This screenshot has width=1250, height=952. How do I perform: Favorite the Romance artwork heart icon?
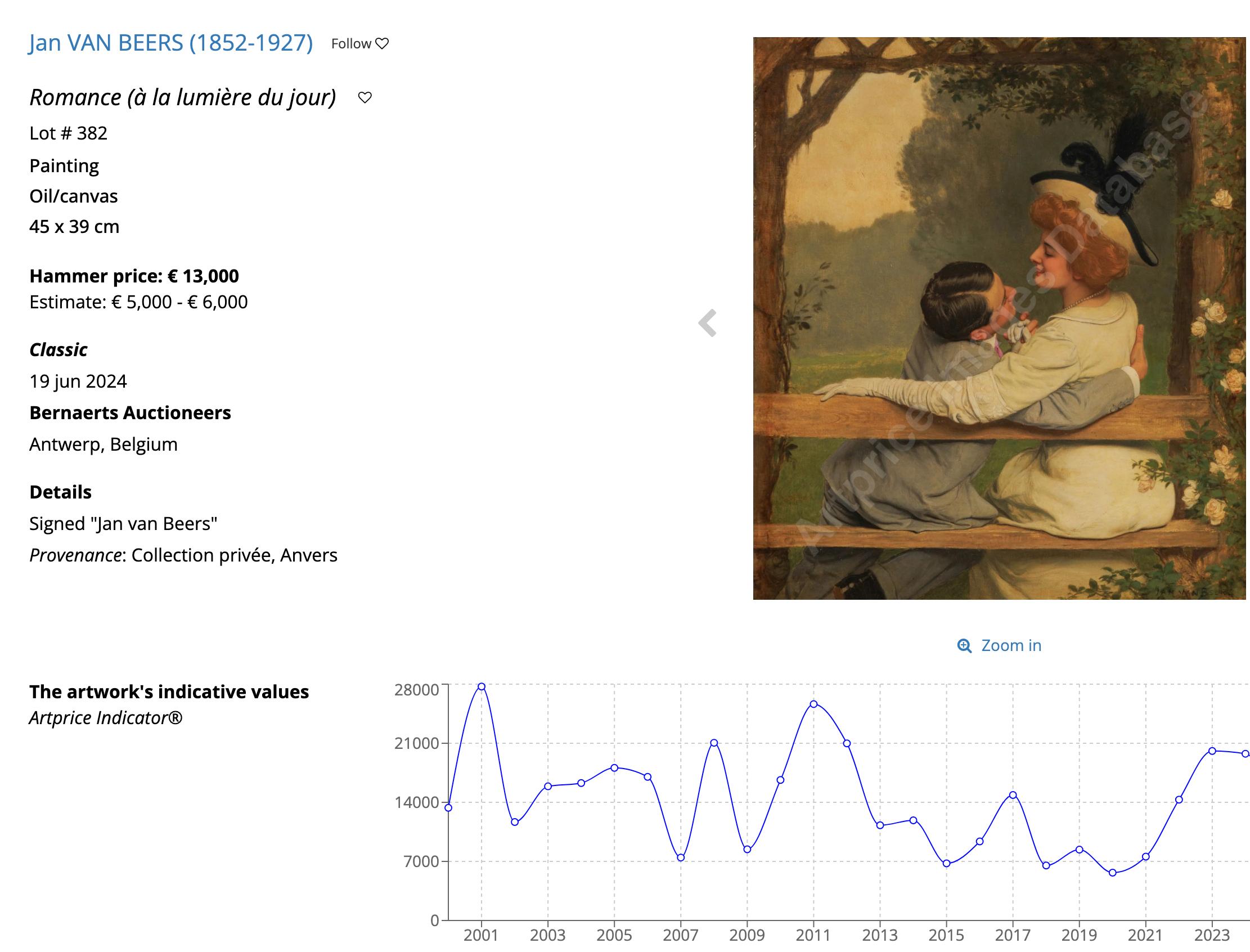[x=365, y=97]
